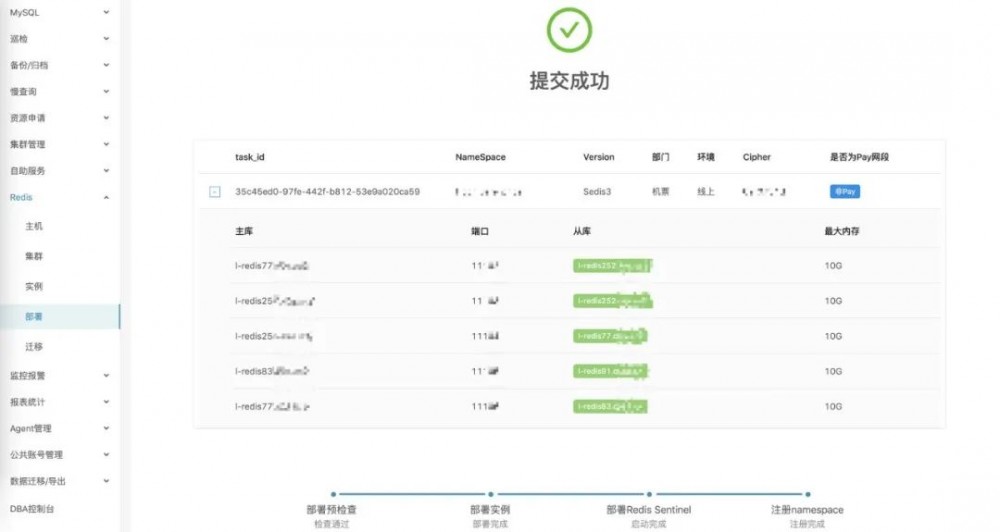Click the green slave tag l-redis83
Image resolution: width=1000 pixels, height=532 pixels.
pos(610,406)
